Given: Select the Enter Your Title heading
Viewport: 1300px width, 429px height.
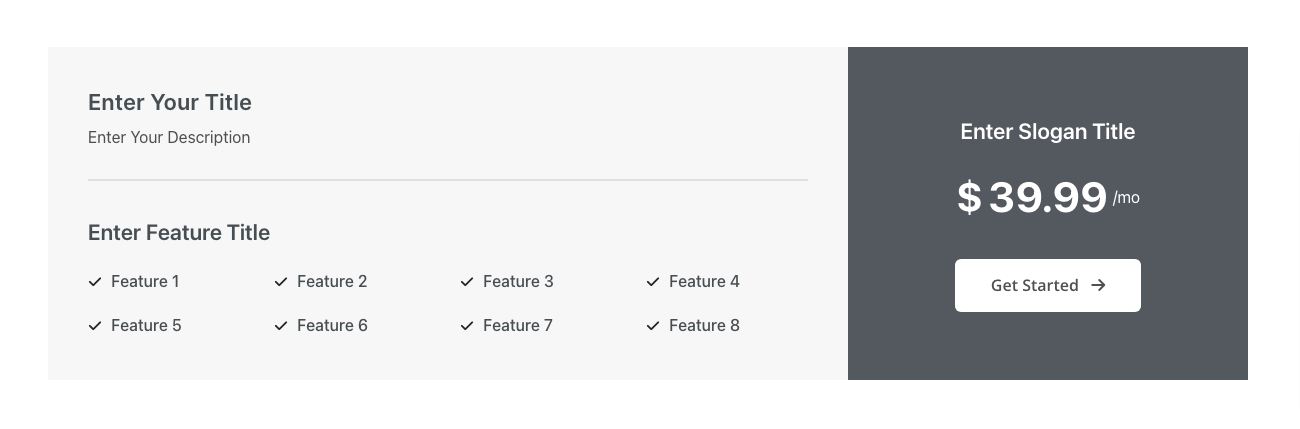Looking at the screenshot, I should point(170,102).
